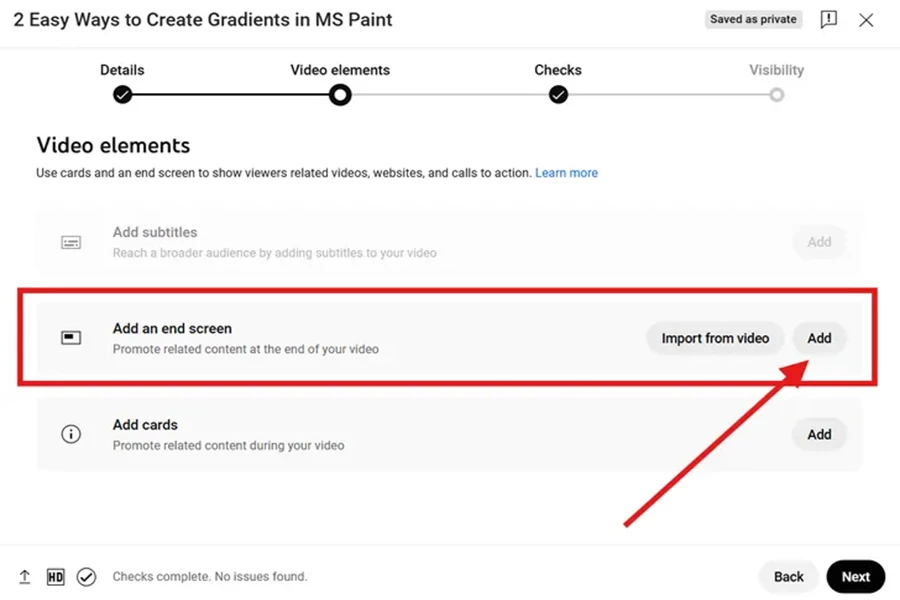Click the subtitles icon
Screen dimensions: 900x600
71,242
